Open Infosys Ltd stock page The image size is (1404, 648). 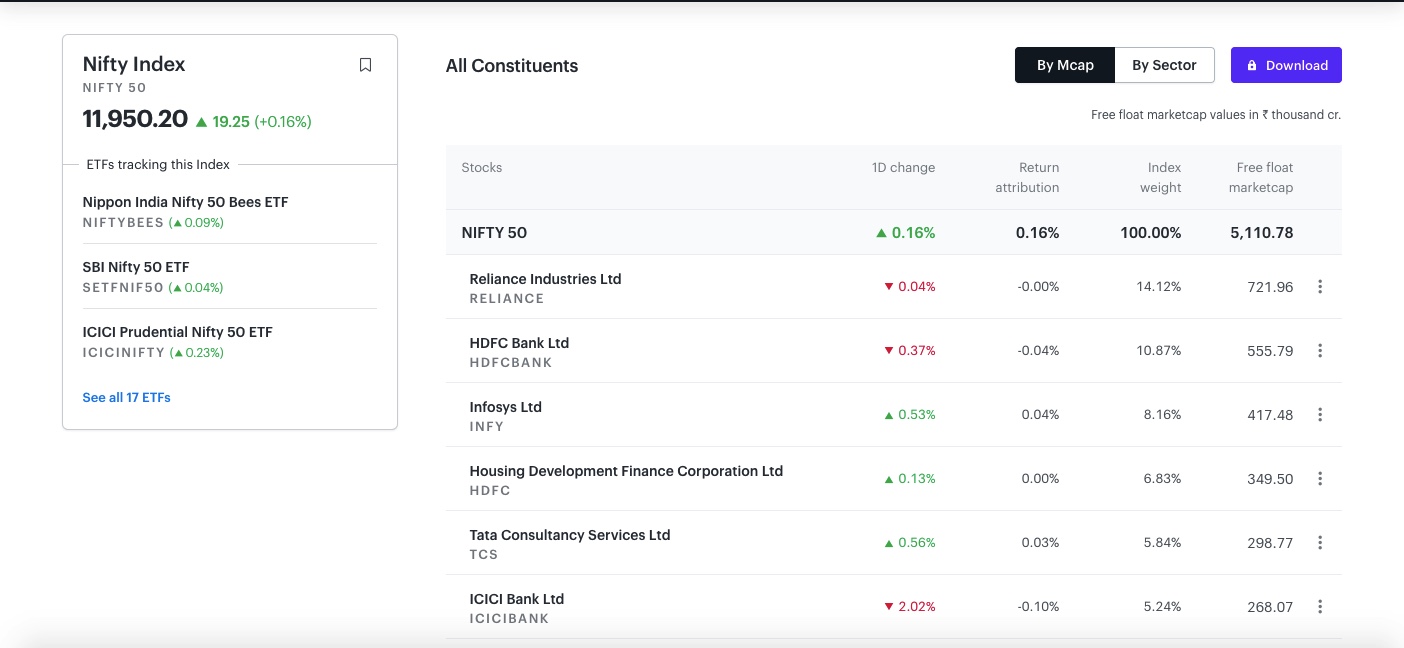[505, 407]
